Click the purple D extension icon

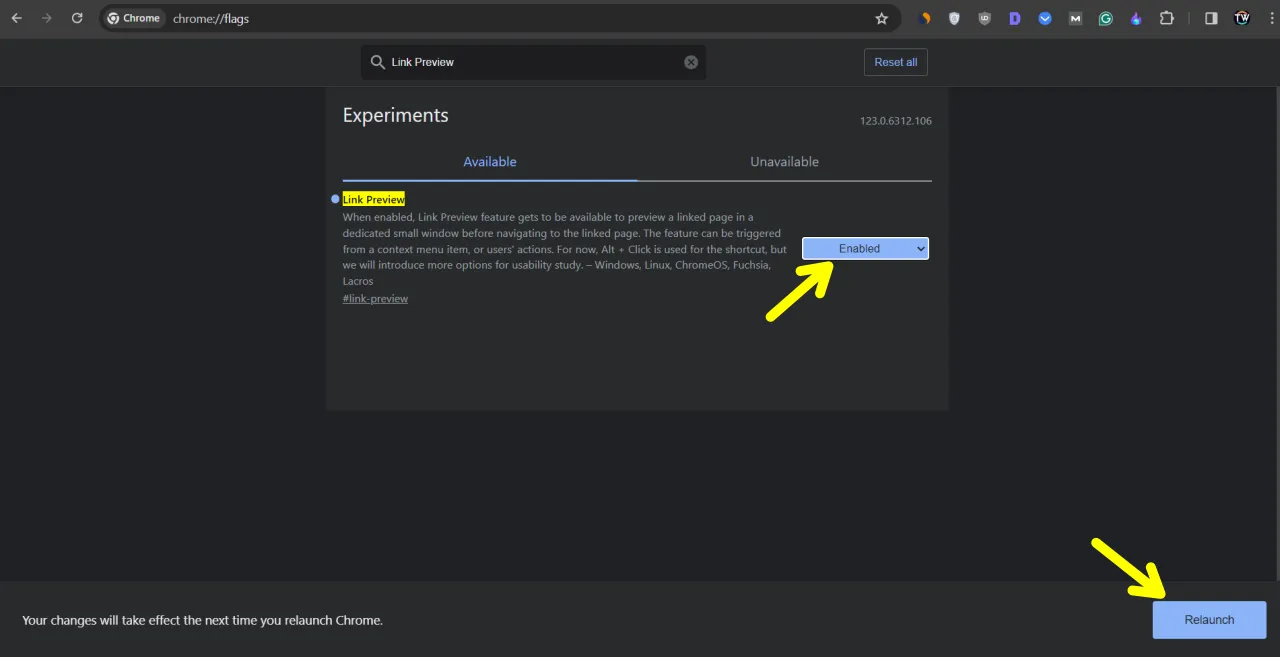click(x=1014, y=18)
